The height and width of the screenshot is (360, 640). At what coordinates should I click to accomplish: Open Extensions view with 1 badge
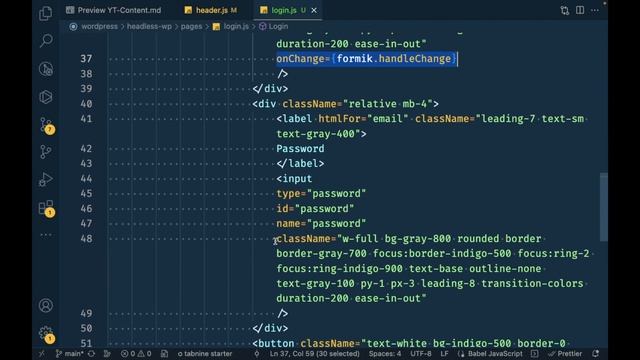pos(46,208)
